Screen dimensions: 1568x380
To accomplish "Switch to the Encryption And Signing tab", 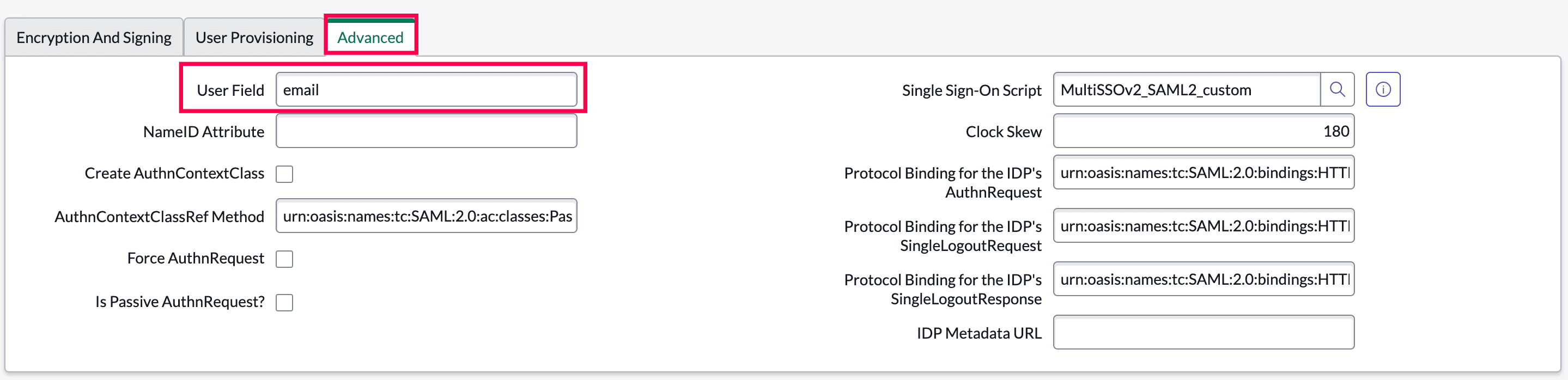I will click(94, 38).
